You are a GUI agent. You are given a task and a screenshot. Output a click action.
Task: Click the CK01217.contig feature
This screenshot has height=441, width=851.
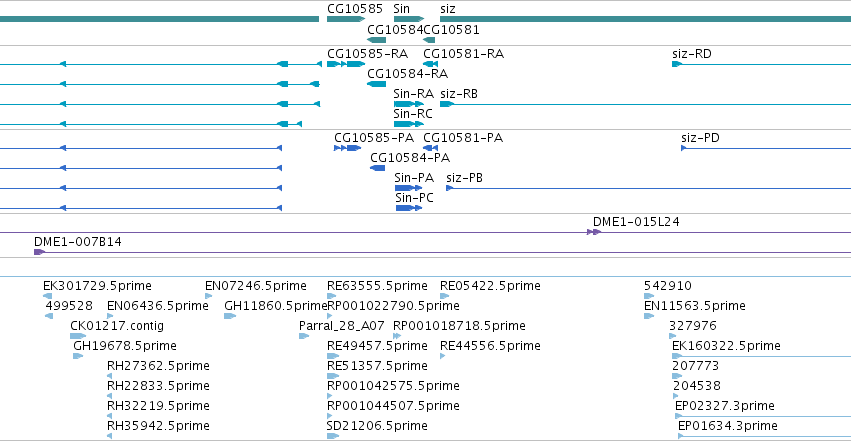click(78, 336)
